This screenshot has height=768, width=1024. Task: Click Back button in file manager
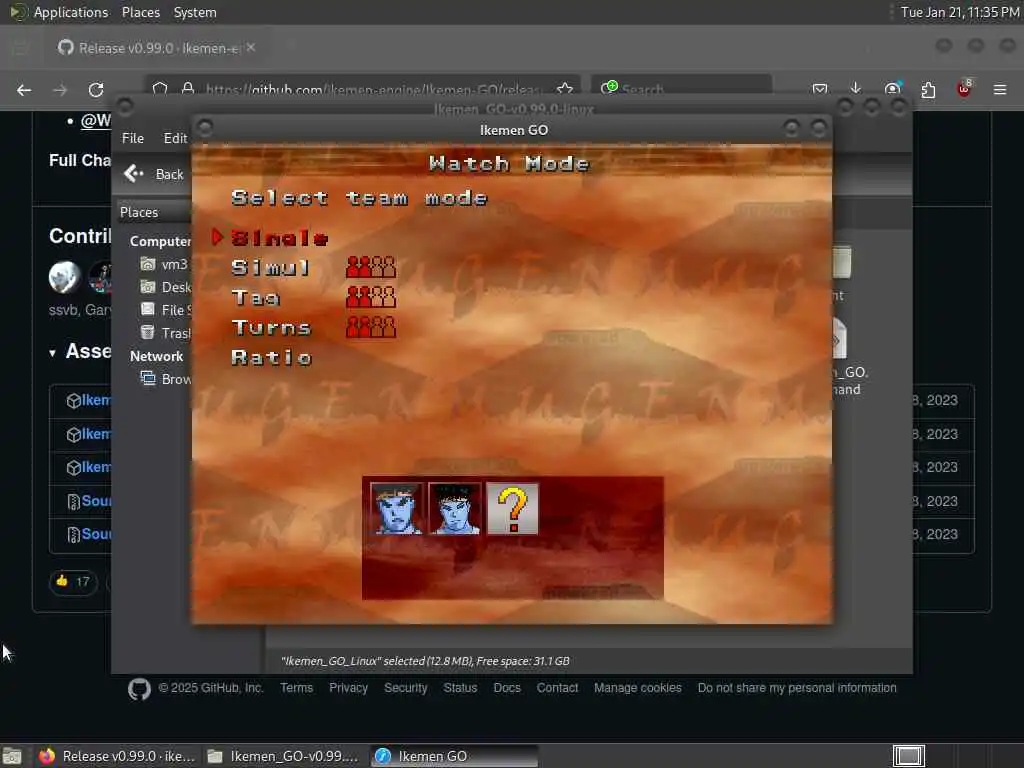click(x=154, y=174)
